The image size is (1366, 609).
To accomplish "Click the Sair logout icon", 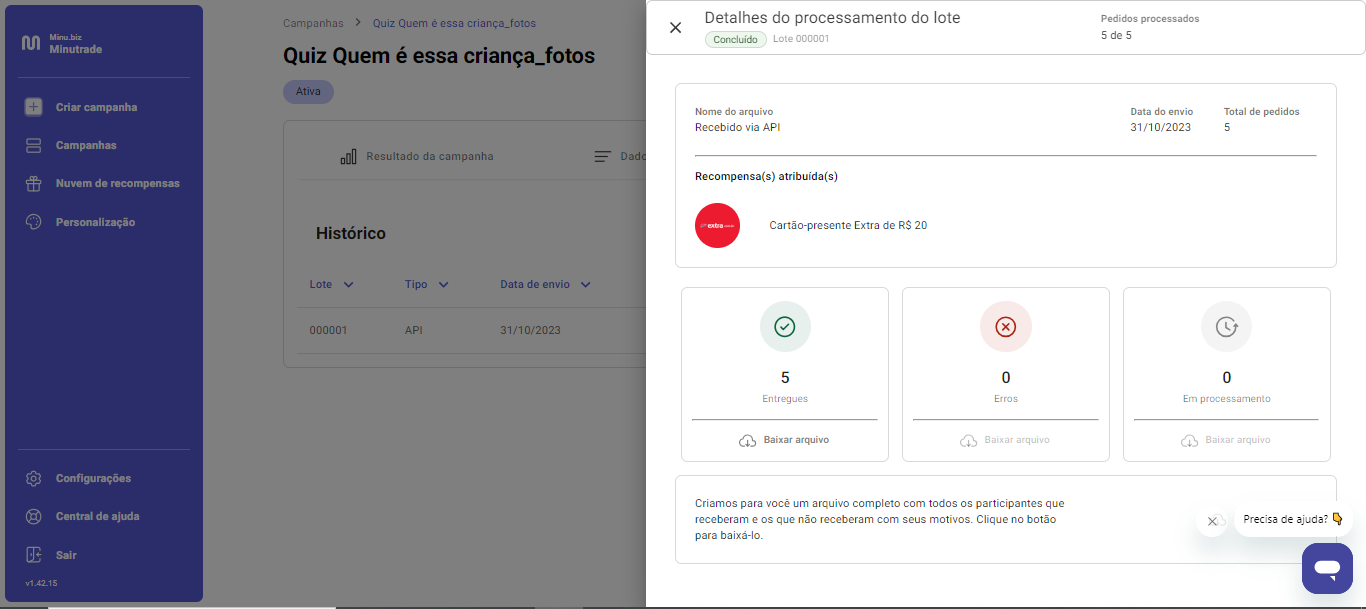I will 34,555.
